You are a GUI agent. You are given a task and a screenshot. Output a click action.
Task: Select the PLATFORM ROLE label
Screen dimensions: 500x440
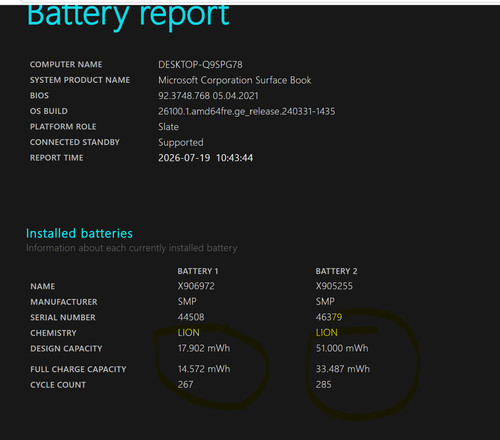tap(63, 127)
